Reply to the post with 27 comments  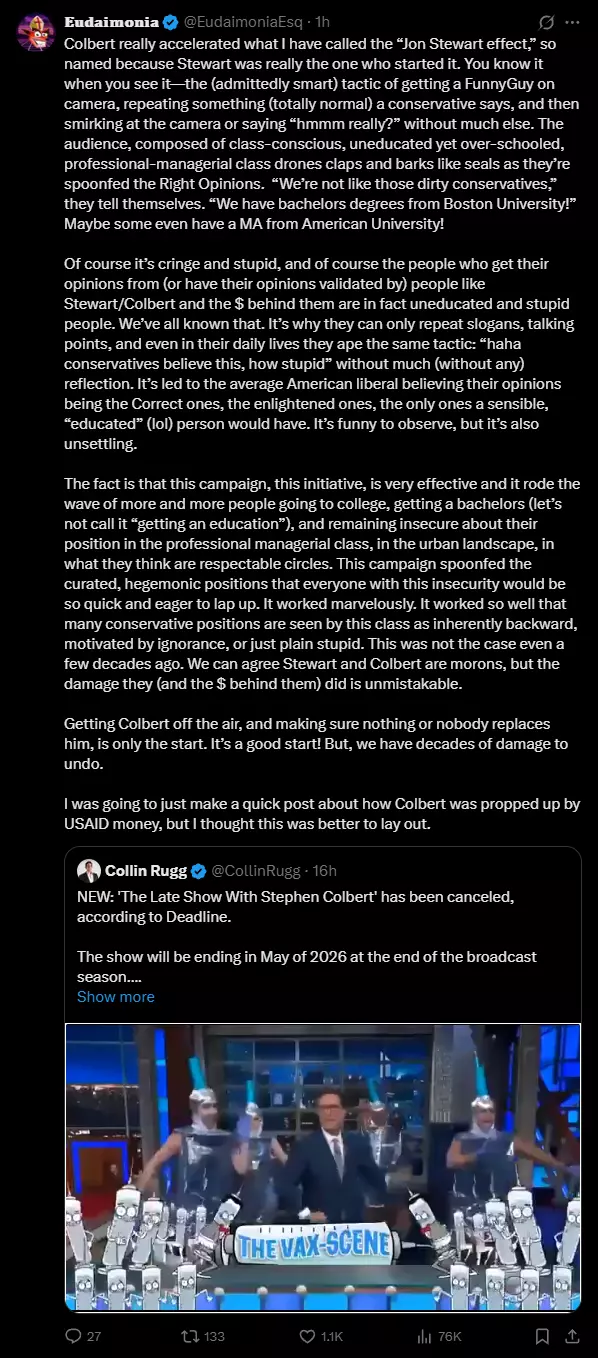click(83, 1336)
